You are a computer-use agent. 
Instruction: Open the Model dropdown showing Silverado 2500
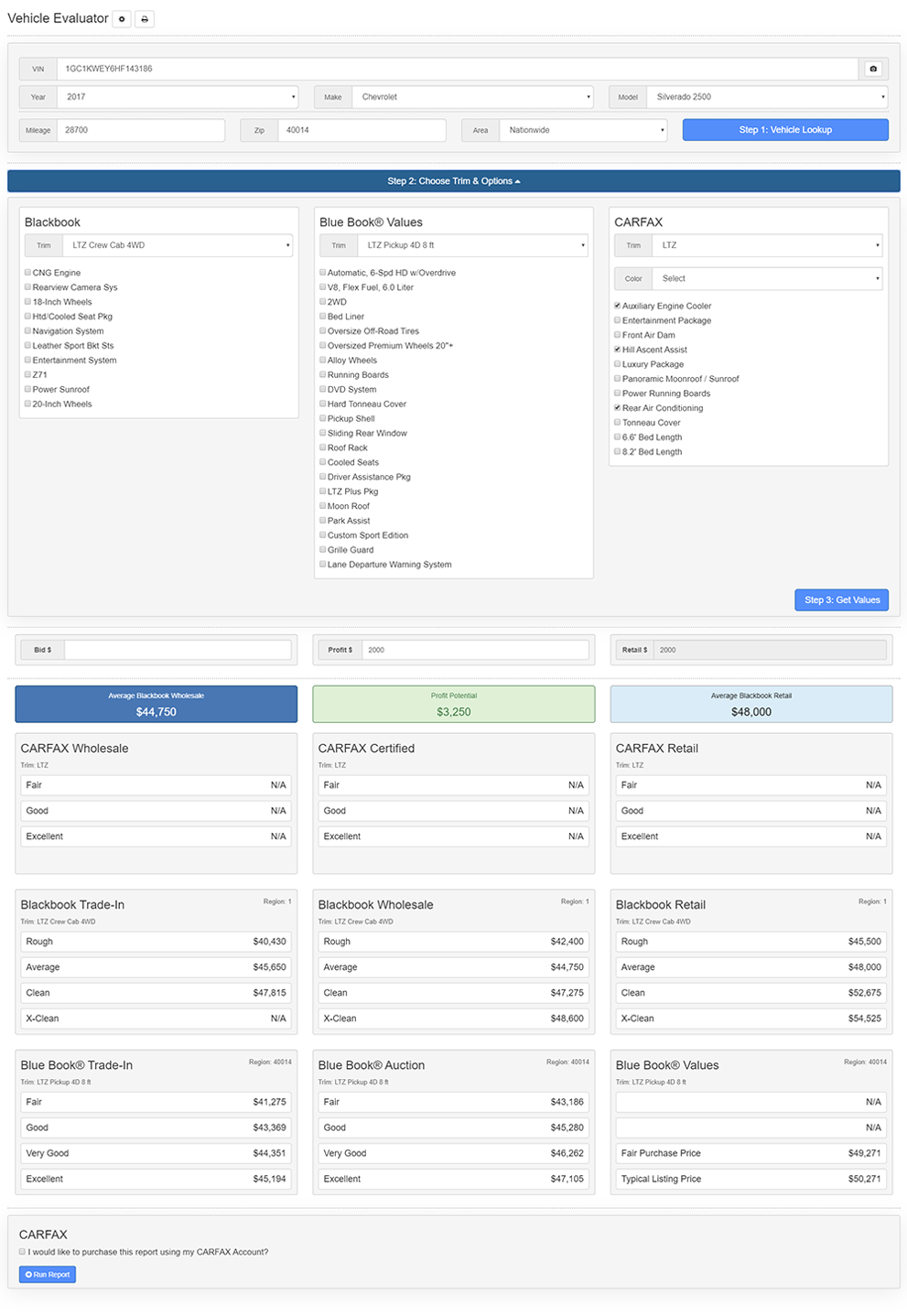coord(767,97)
